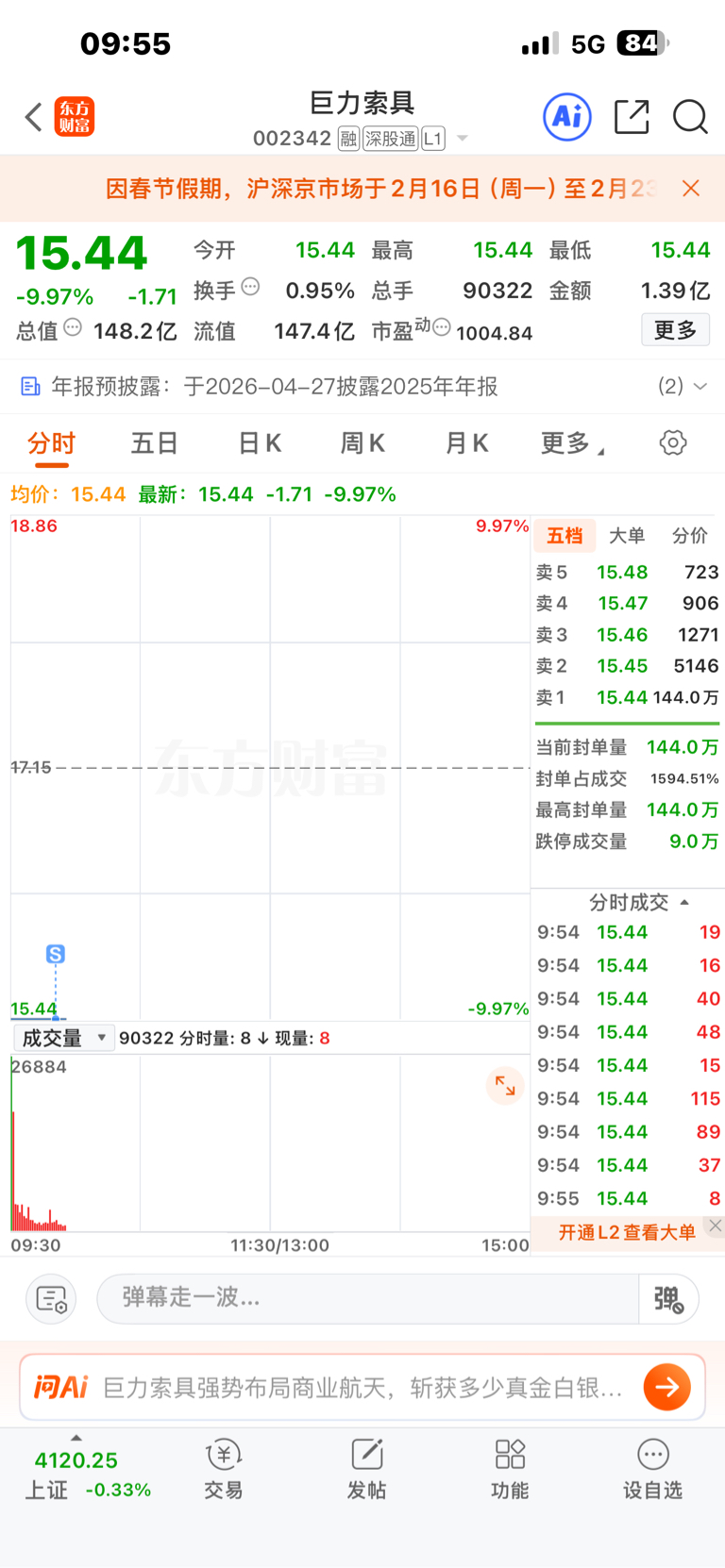
Task: Tap the blue S marker on chart
Action: pyautogui.click(x=56, y=954)
